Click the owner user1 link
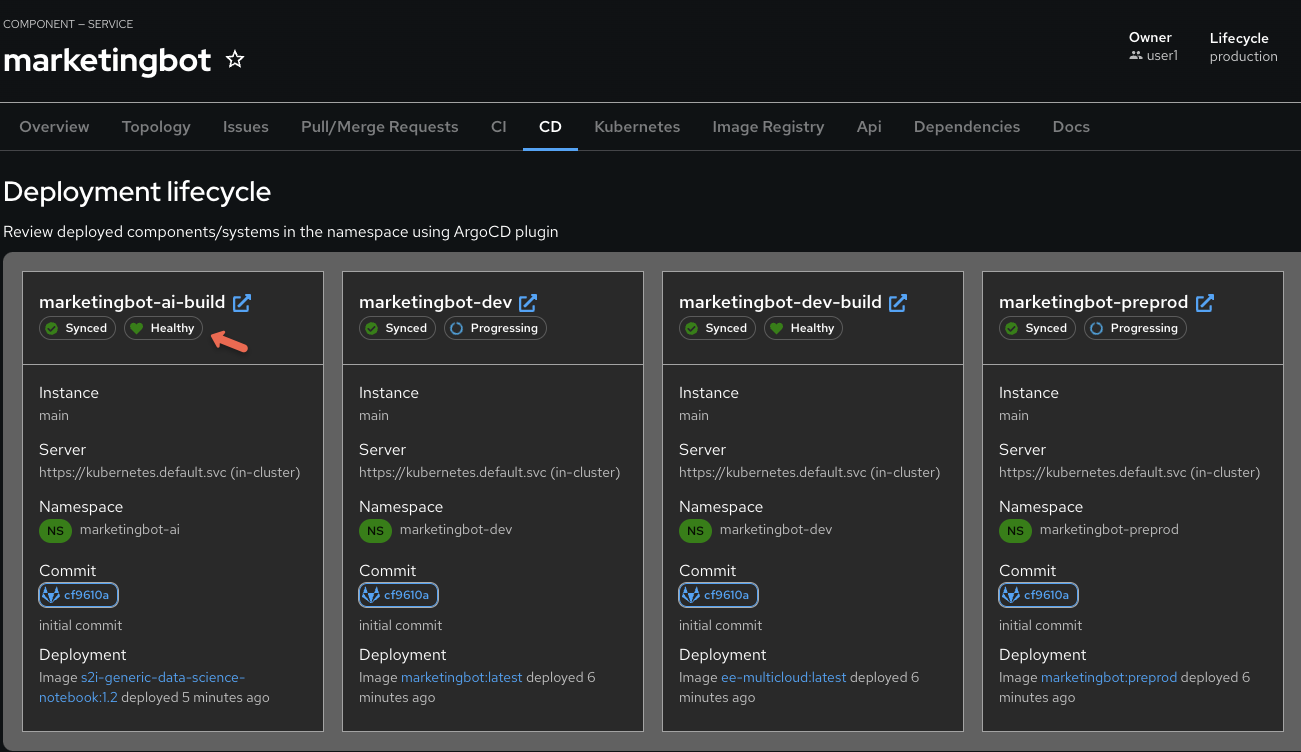The height and width of the screenshot is (752, 1301). click(1161, 56)
